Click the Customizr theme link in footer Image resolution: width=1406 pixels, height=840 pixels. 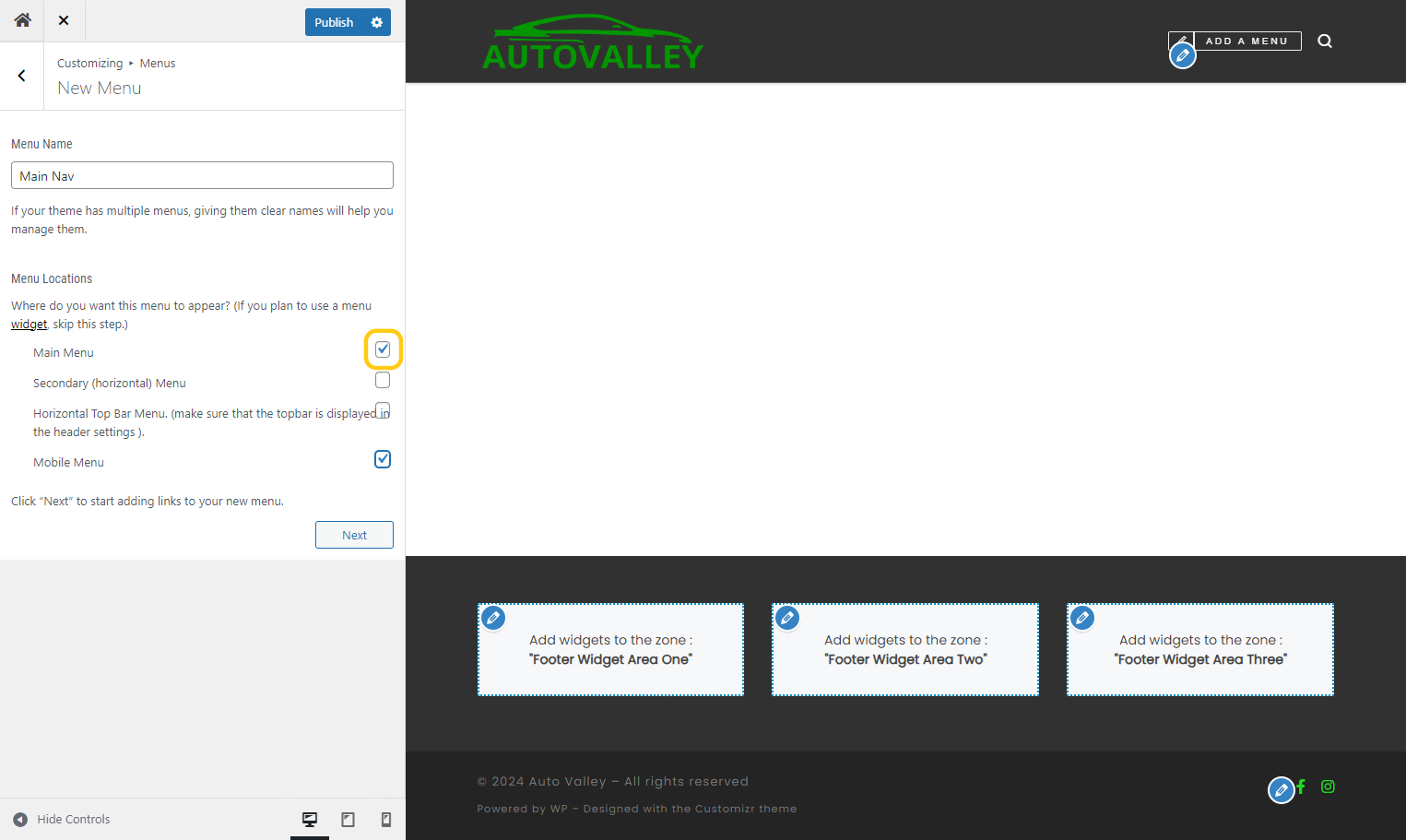[745, 809]
